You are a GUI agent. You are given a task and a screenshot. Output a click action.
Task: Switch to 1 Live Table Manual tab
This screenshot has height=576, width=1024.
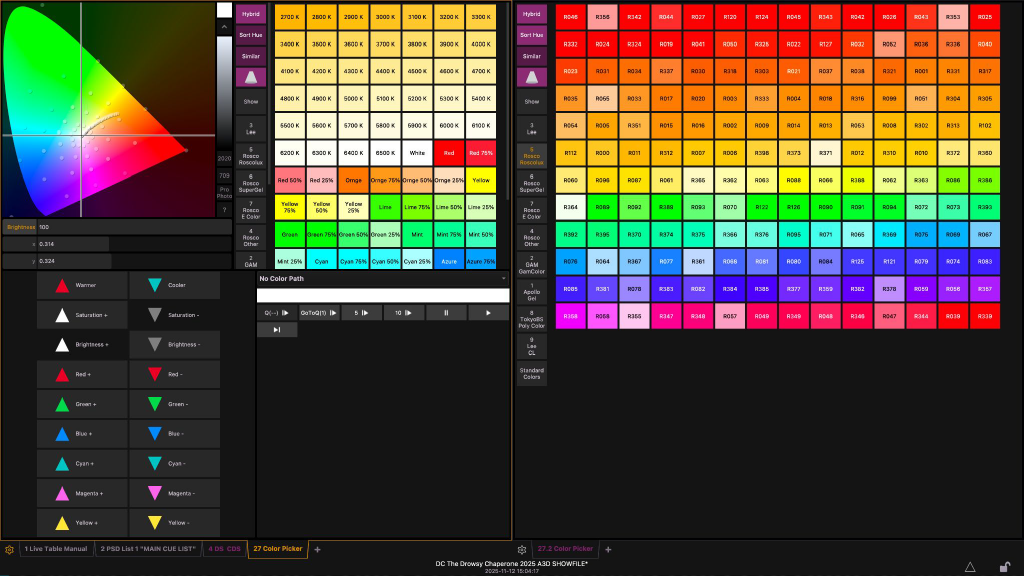[x=56, y=549]
